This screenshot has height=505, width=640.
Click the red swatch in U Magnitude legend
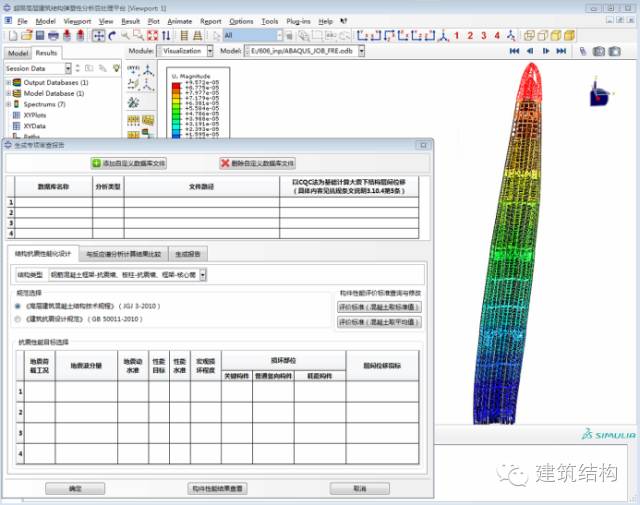click(x=176, y=86)
